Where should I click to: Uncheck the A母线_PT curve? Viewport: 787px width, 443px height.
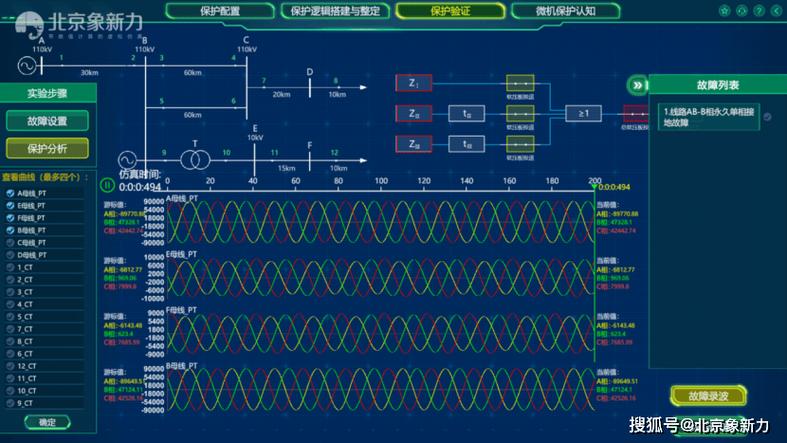coord(10,193)
